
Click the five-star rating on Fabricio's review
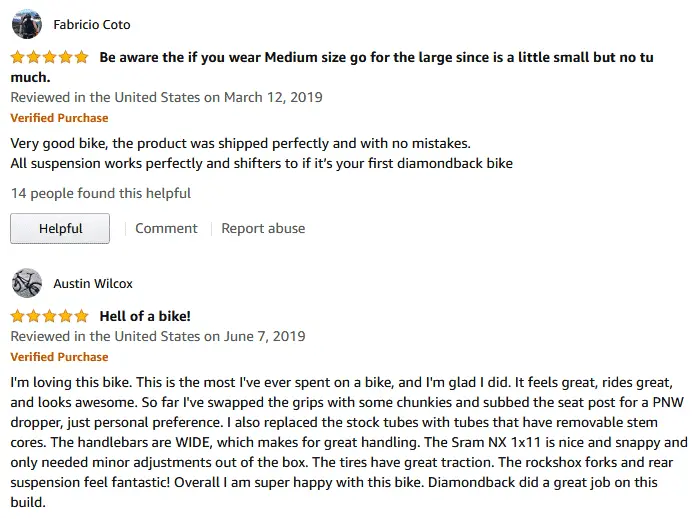pos(50,57)
